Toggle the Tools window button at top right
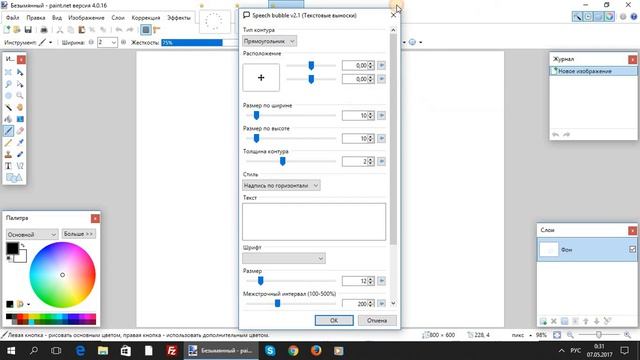 click(577, 17)
